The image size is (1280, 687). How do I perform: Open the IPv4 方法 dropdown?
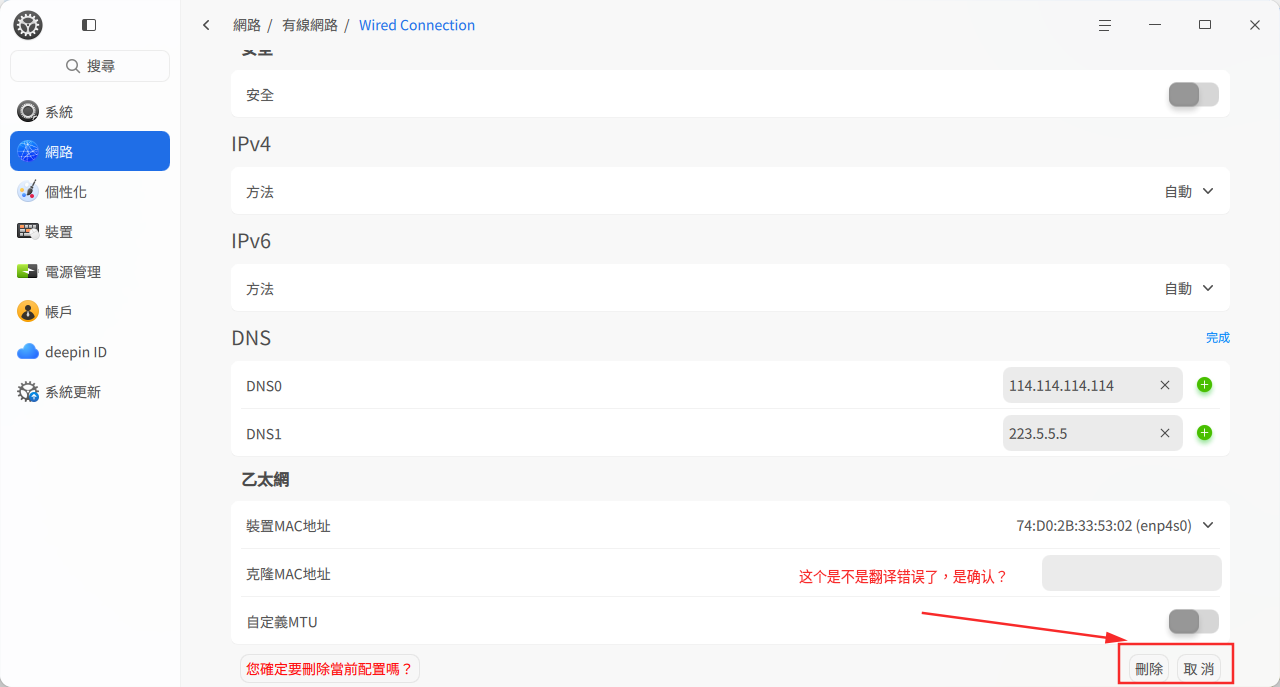[1190, 191]
